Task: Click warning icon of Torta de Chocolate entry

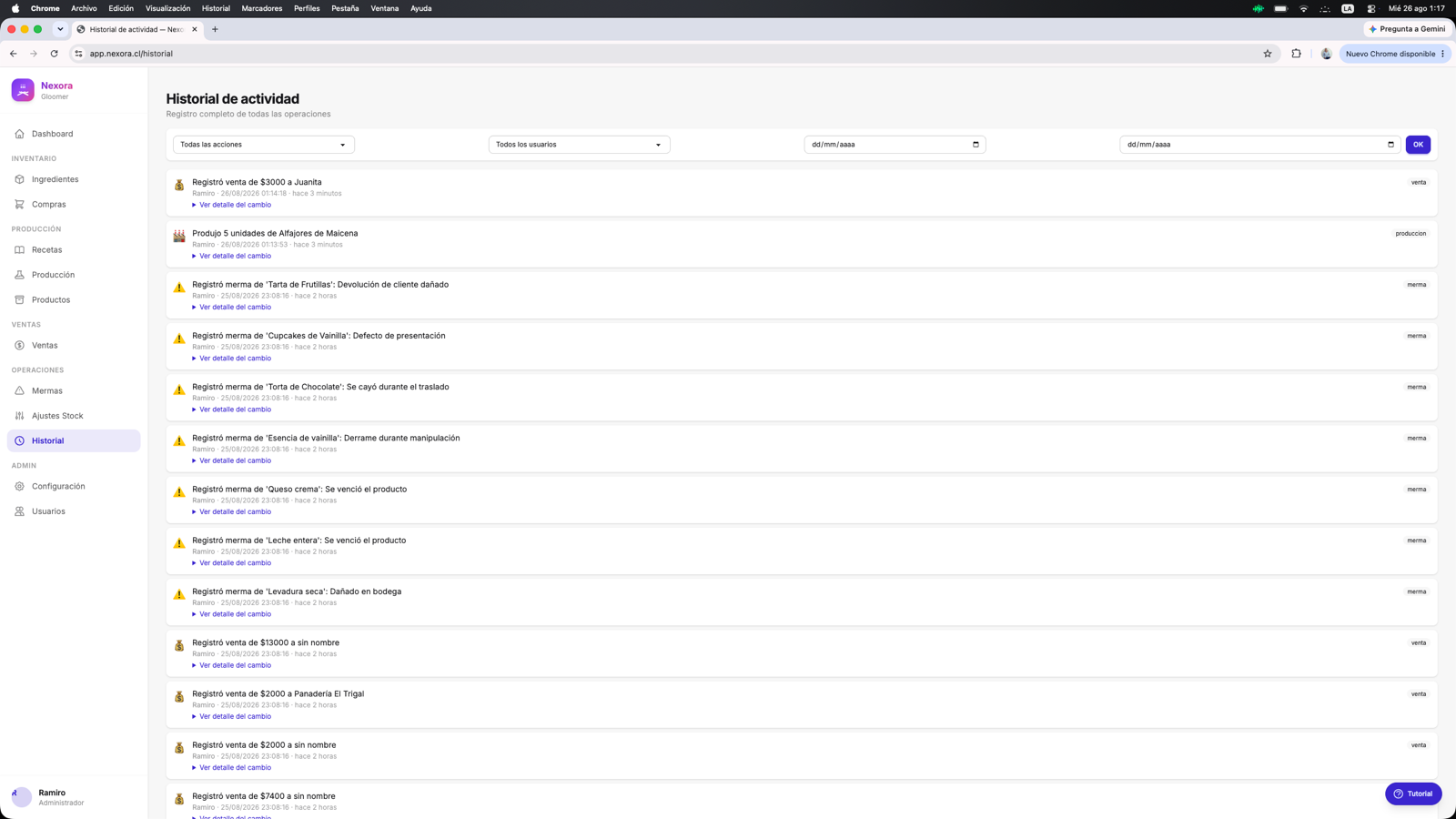Action: tap(179, 389)
